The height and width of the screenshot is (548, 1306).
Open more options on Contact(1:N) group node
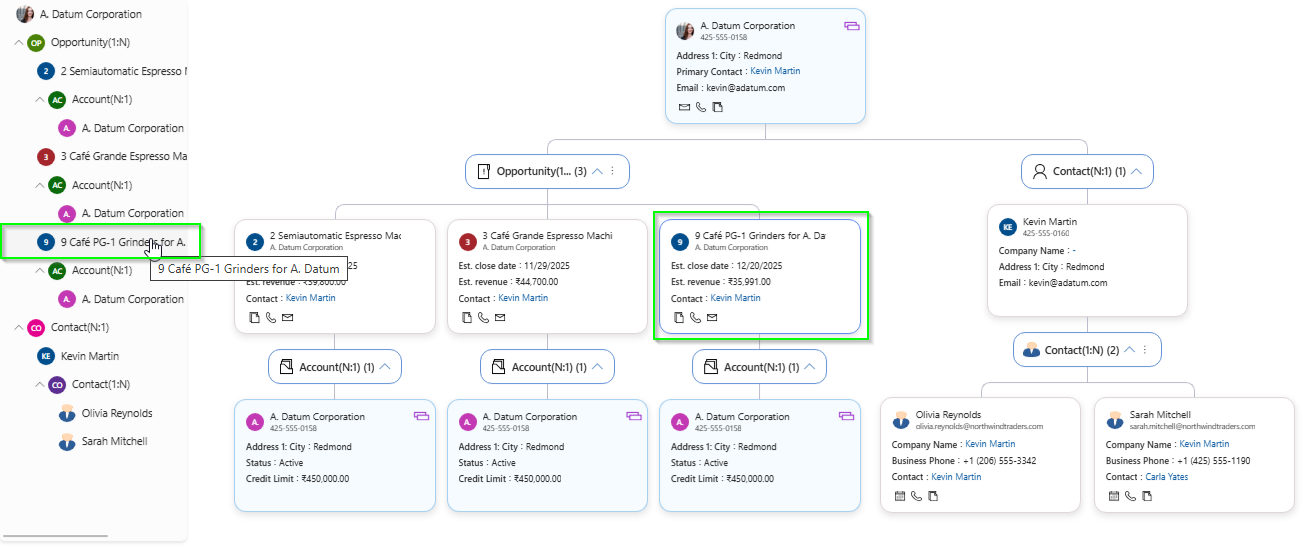[1145, 350]
